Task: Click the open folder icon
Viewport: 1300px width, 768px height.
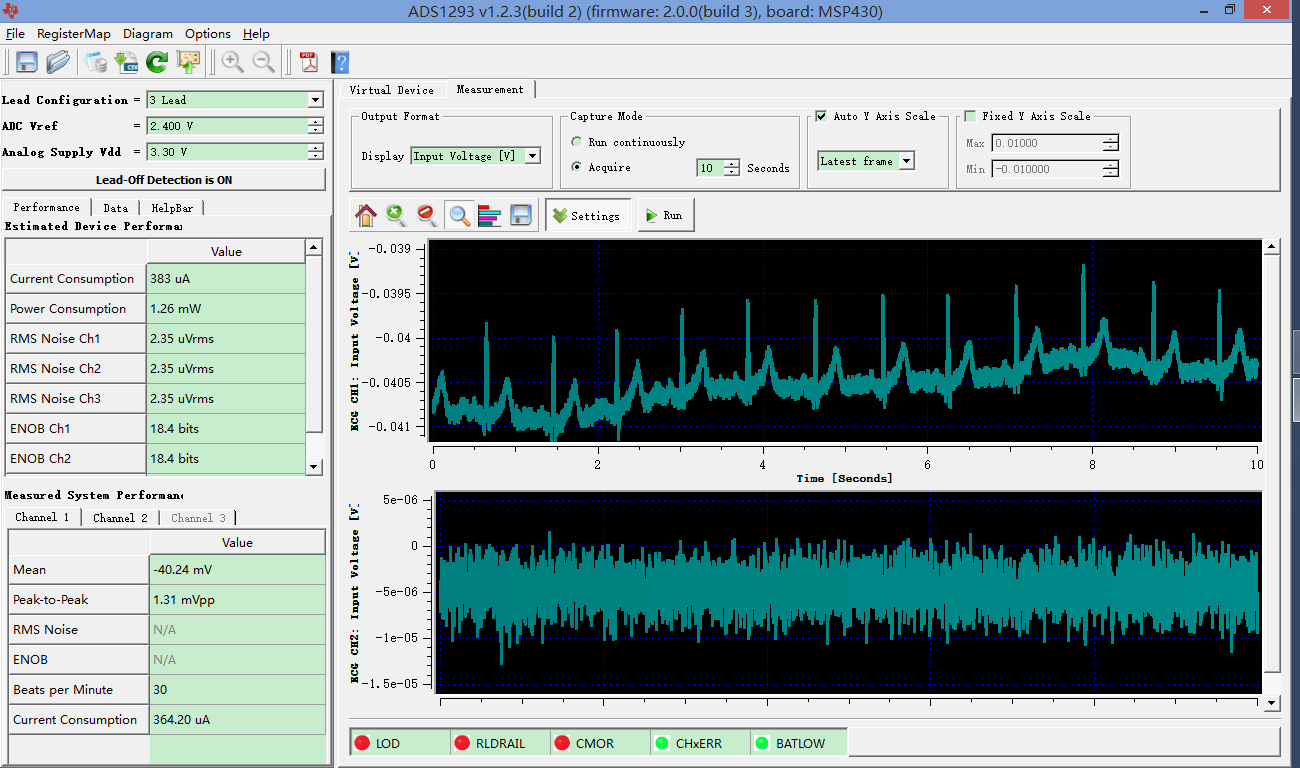Action: (58, 62)
